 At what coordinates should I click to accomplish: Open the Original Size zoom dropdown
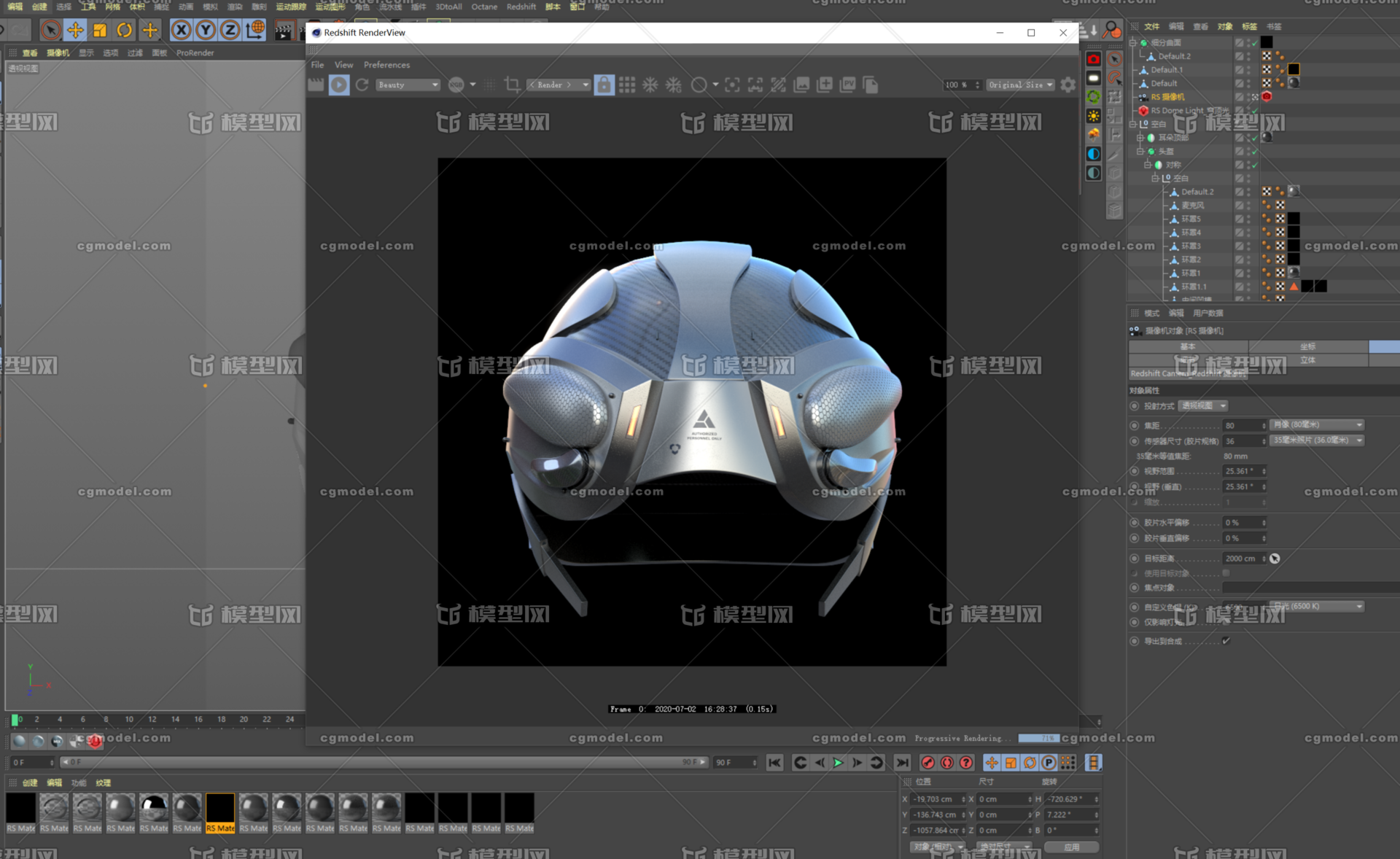(1019, 85)
